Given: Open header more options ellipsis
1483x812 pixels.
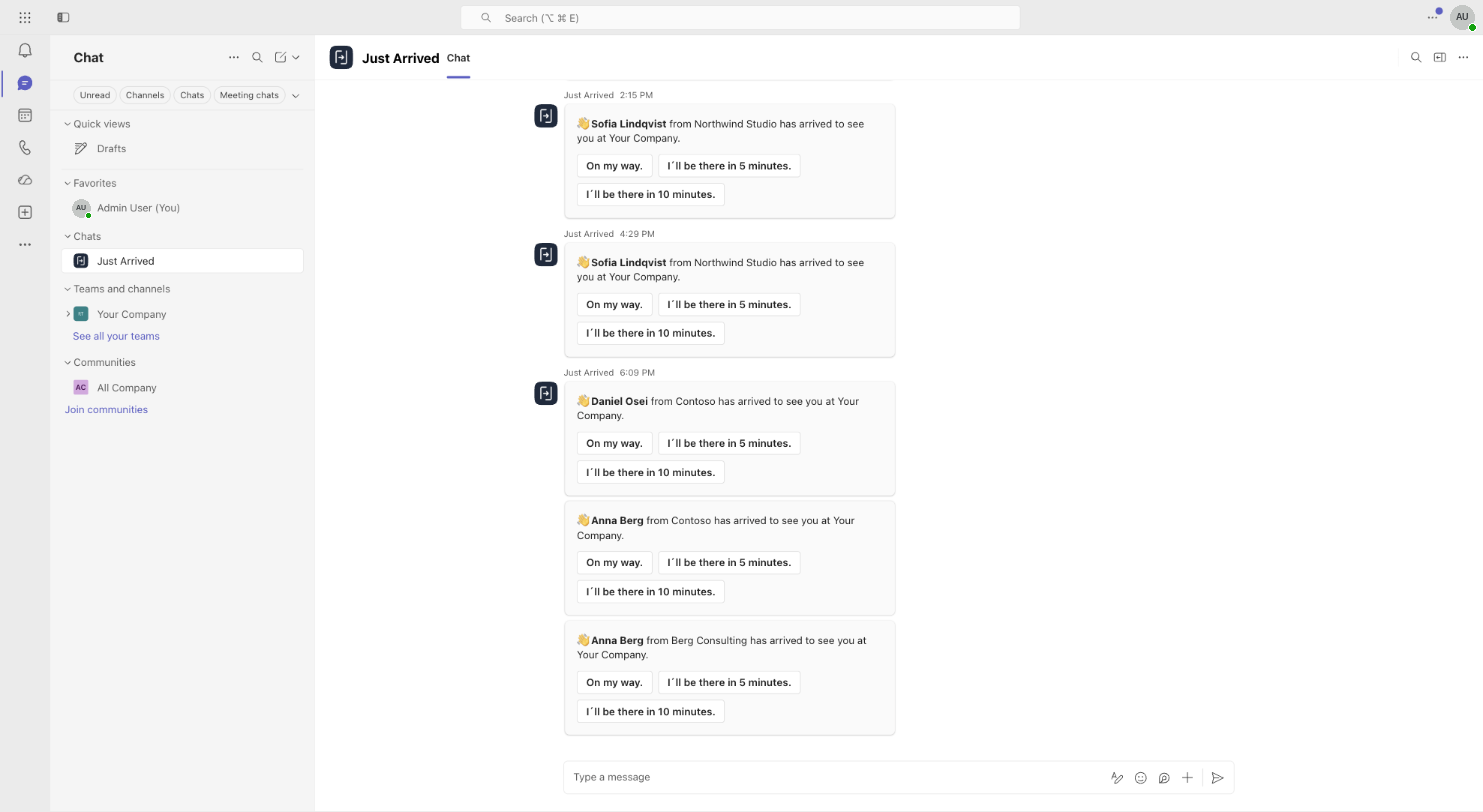Looking at the screenshot, I should point(1463,58).
